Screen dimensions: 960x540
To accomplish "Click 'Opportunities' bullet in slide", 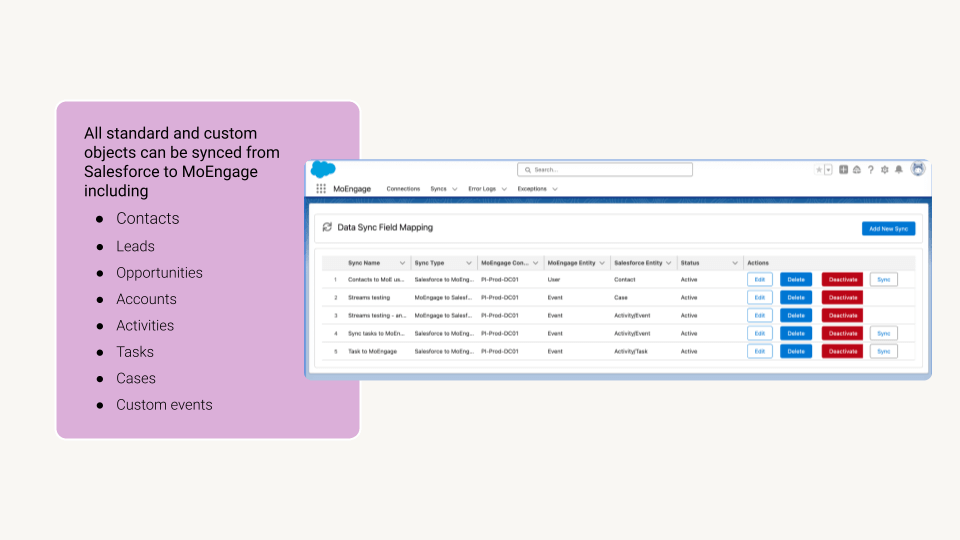I will 159,272.
